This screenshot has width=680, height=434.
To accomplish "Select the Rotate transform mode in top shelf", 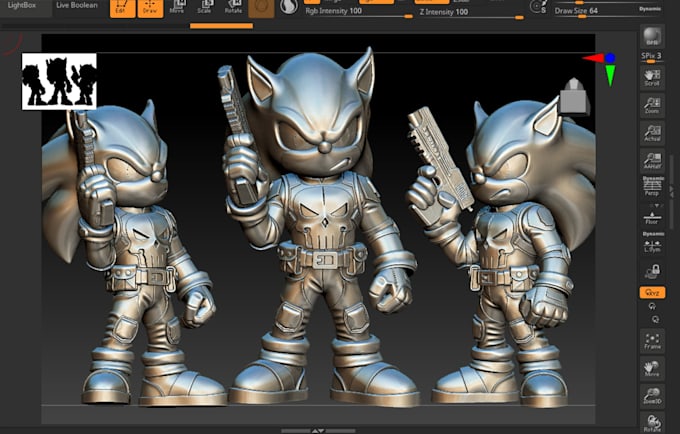I will click(x=233, y=7).
